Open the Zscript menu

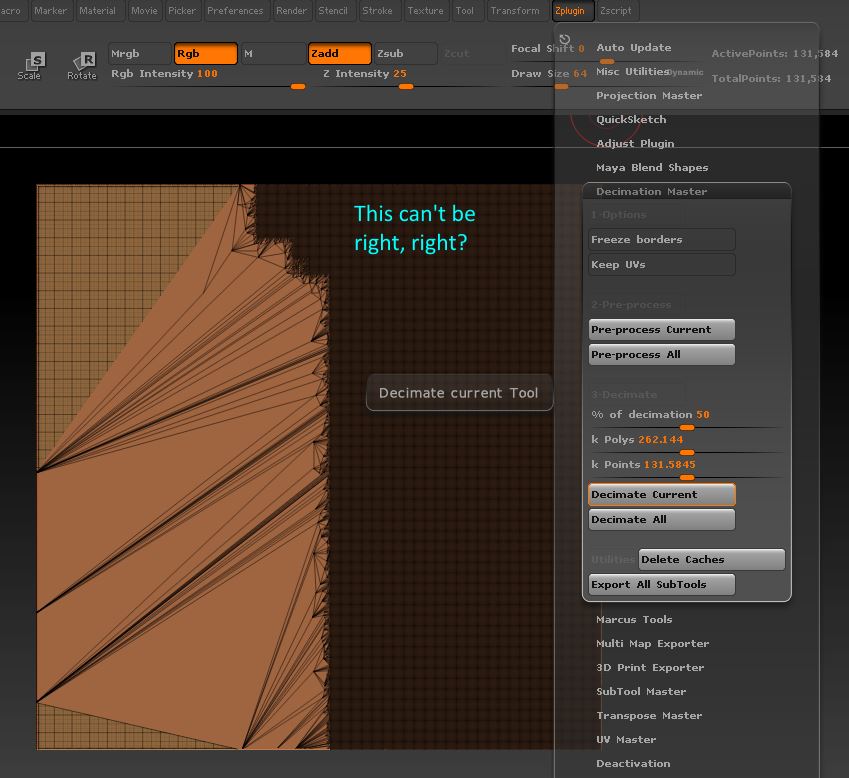point(616,11)
